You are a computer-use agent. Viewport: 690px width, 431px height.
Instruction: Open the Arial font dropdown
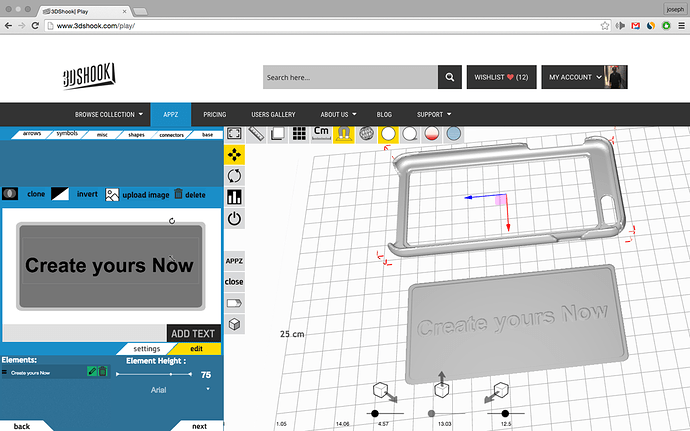(160, 389)
